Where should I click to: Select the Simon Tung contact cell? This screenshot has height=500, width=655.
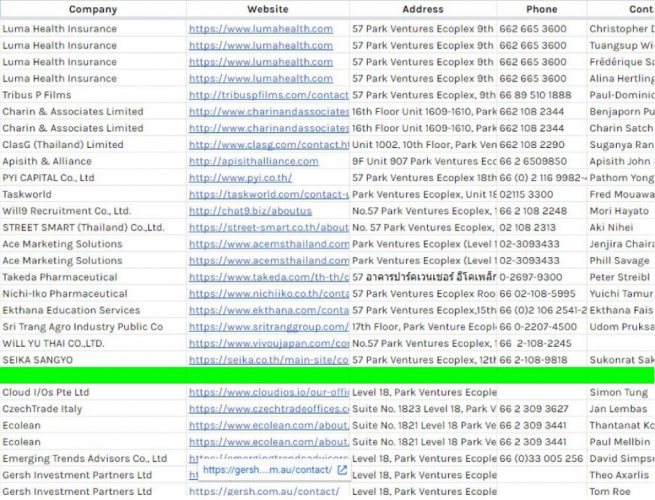point(621,393)
